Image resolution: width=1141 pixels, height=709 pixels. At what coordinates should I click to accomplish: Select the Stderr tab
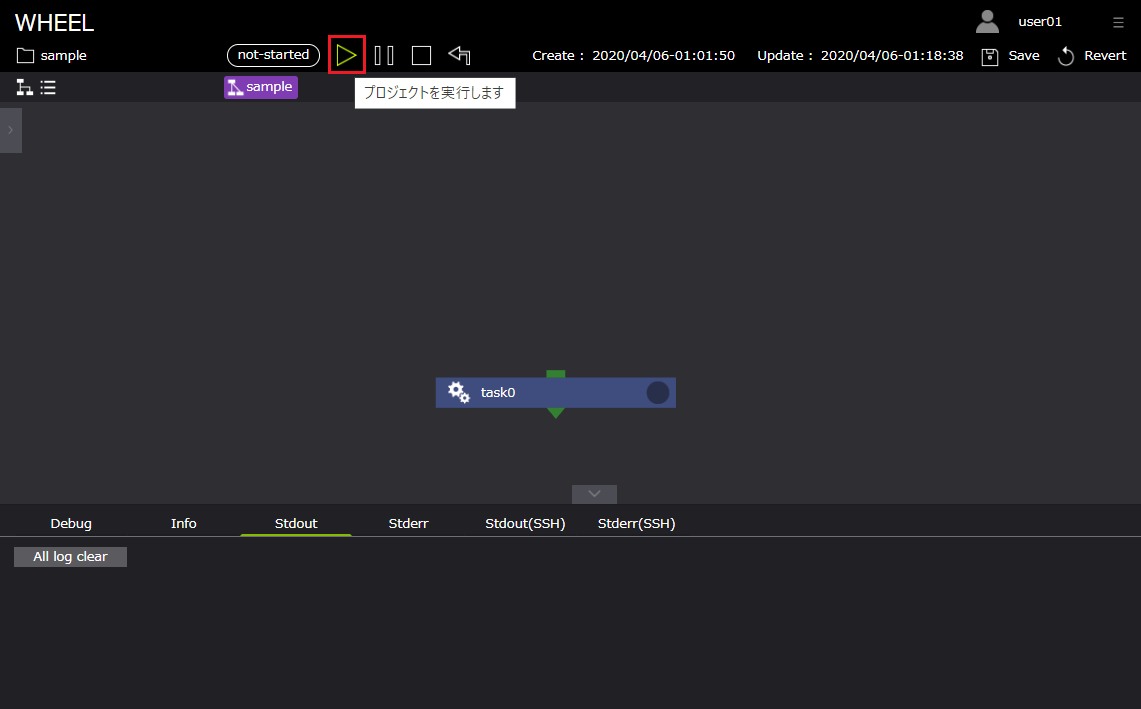408,523
